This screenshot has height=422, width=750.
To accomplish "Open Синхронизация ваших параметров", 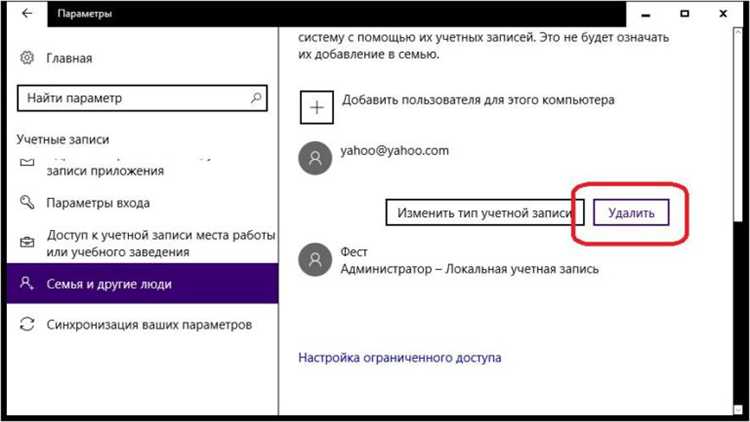I will 149,324.
